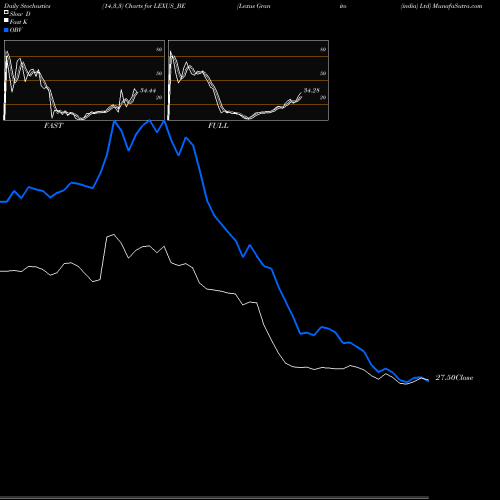Screen dimensions: 500x500
Task: Click the Fast K legend text
Action: (x=19, y=22)
